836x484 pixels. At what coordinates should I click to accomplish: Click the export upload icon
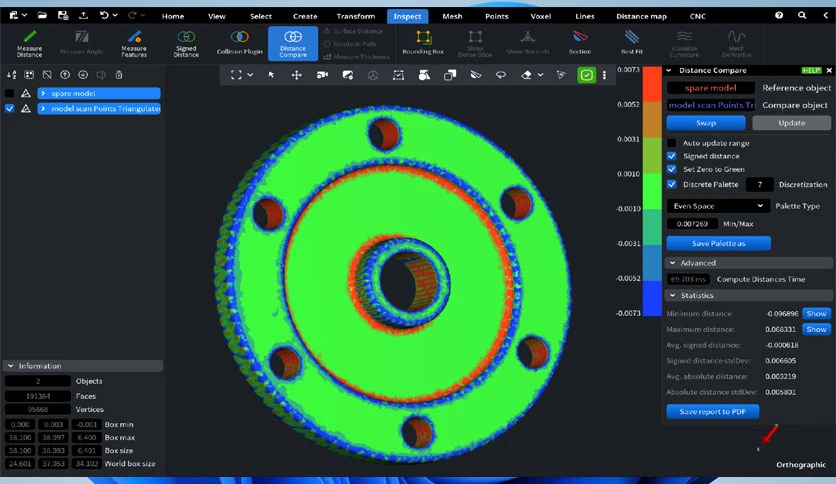point(84,15)
